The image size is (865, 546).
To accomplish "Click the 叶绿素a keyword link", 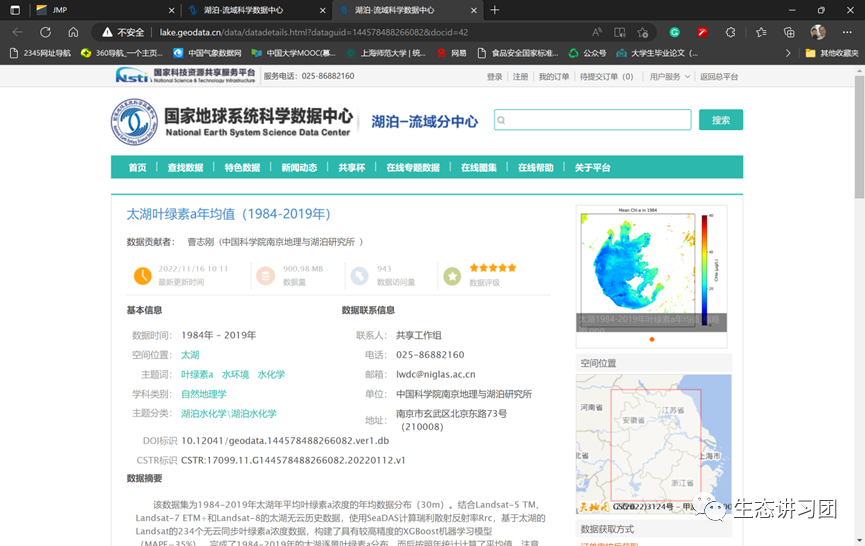I will tap(197, 374).
